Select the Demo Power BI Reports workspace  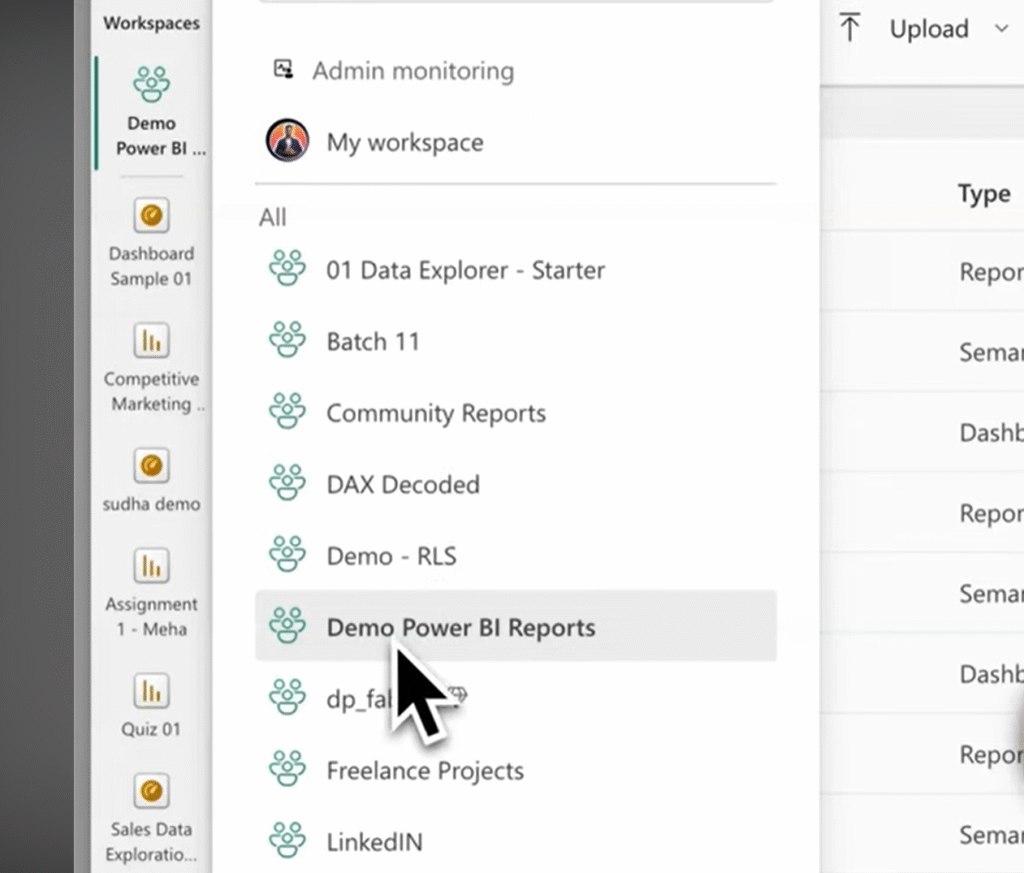pos(460,627)
